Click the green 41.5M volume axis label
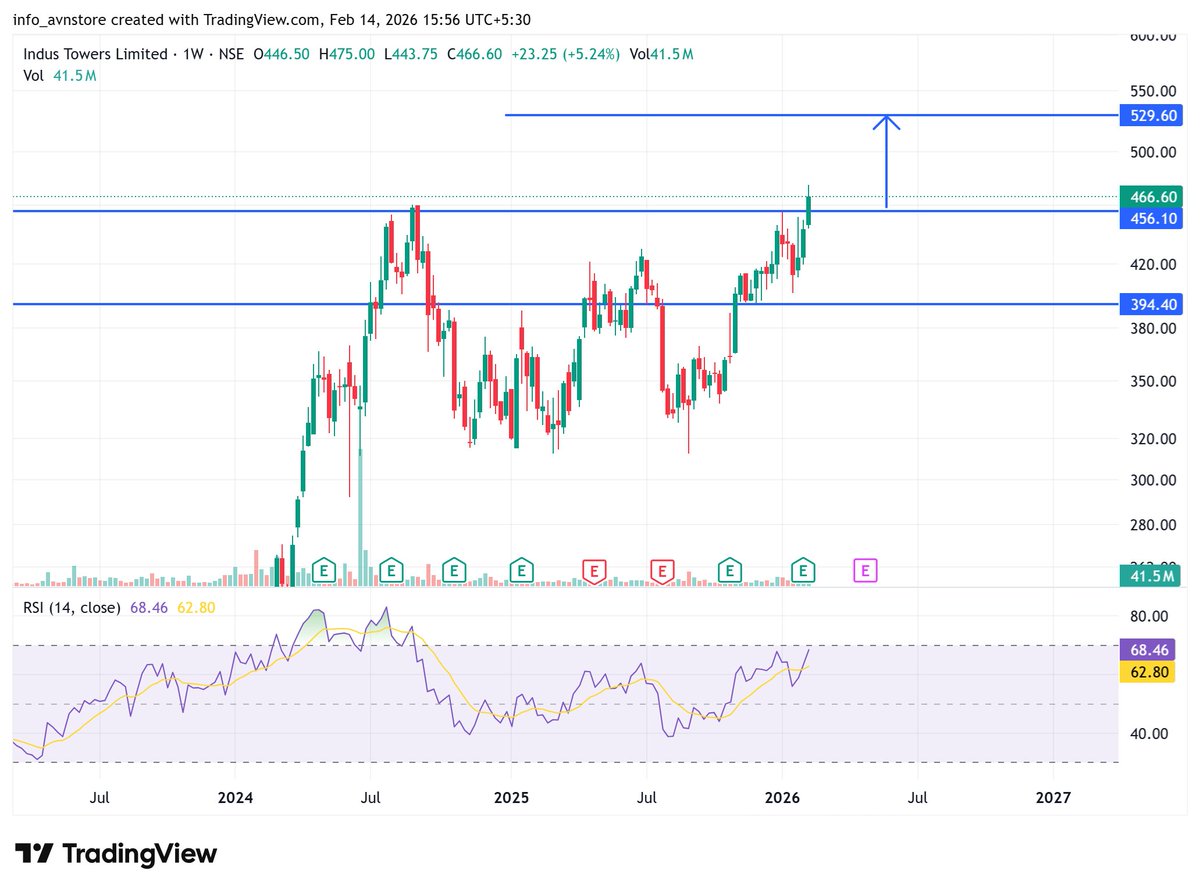The height and width of the screenshot is (892, 1200). tap(1150, 575)
